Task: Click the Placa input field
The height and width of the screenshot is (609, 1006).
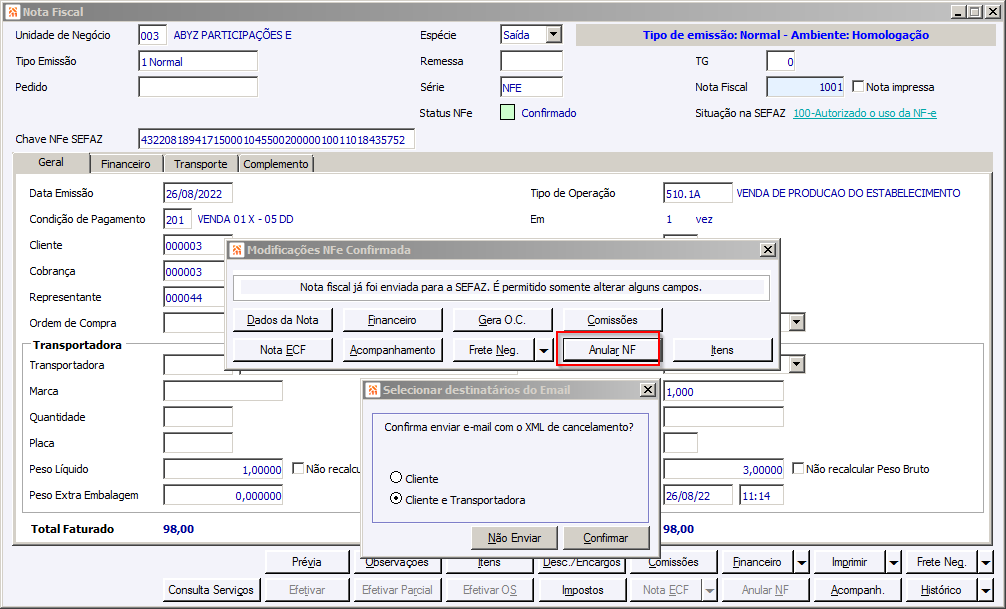Action: pyautogui.click(x=198, y=443)
